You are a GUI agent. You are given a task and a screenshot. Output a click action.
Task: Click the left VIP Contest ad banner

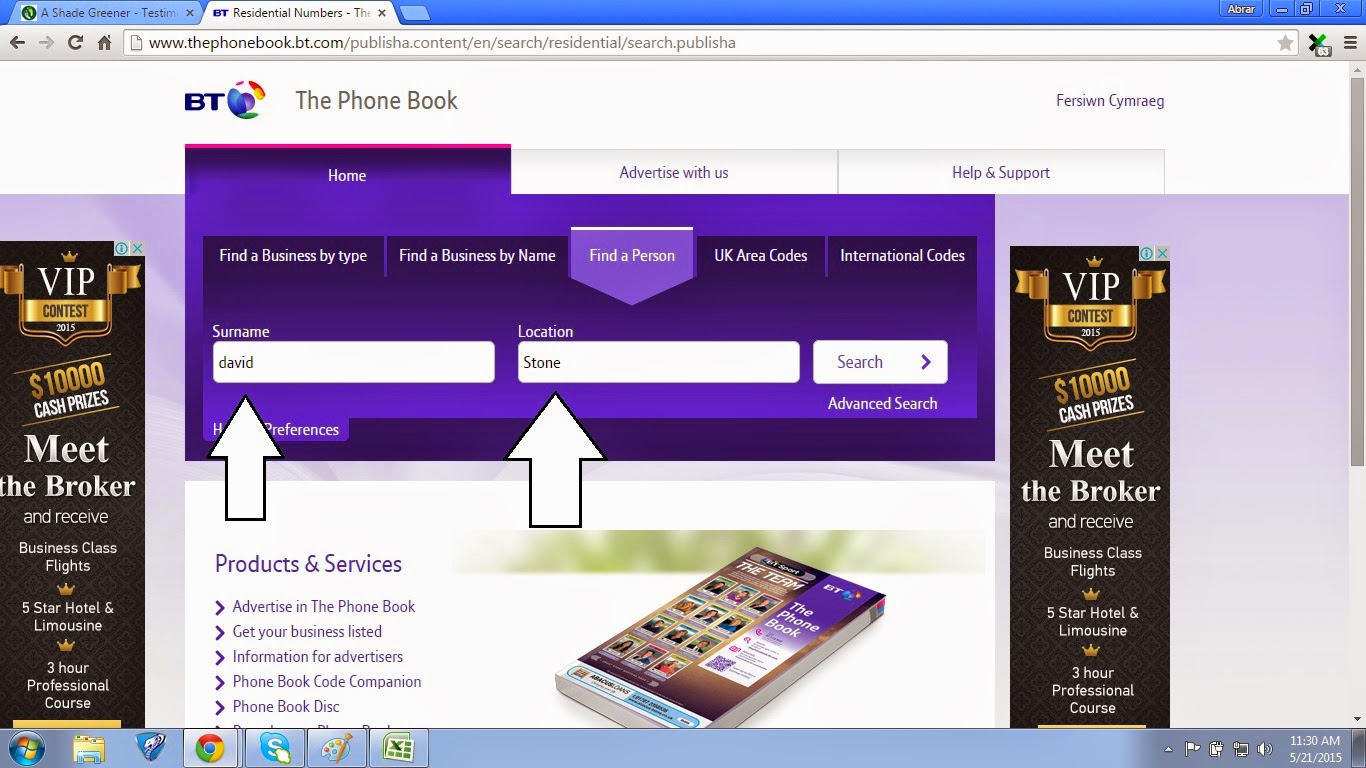[72, 484]
